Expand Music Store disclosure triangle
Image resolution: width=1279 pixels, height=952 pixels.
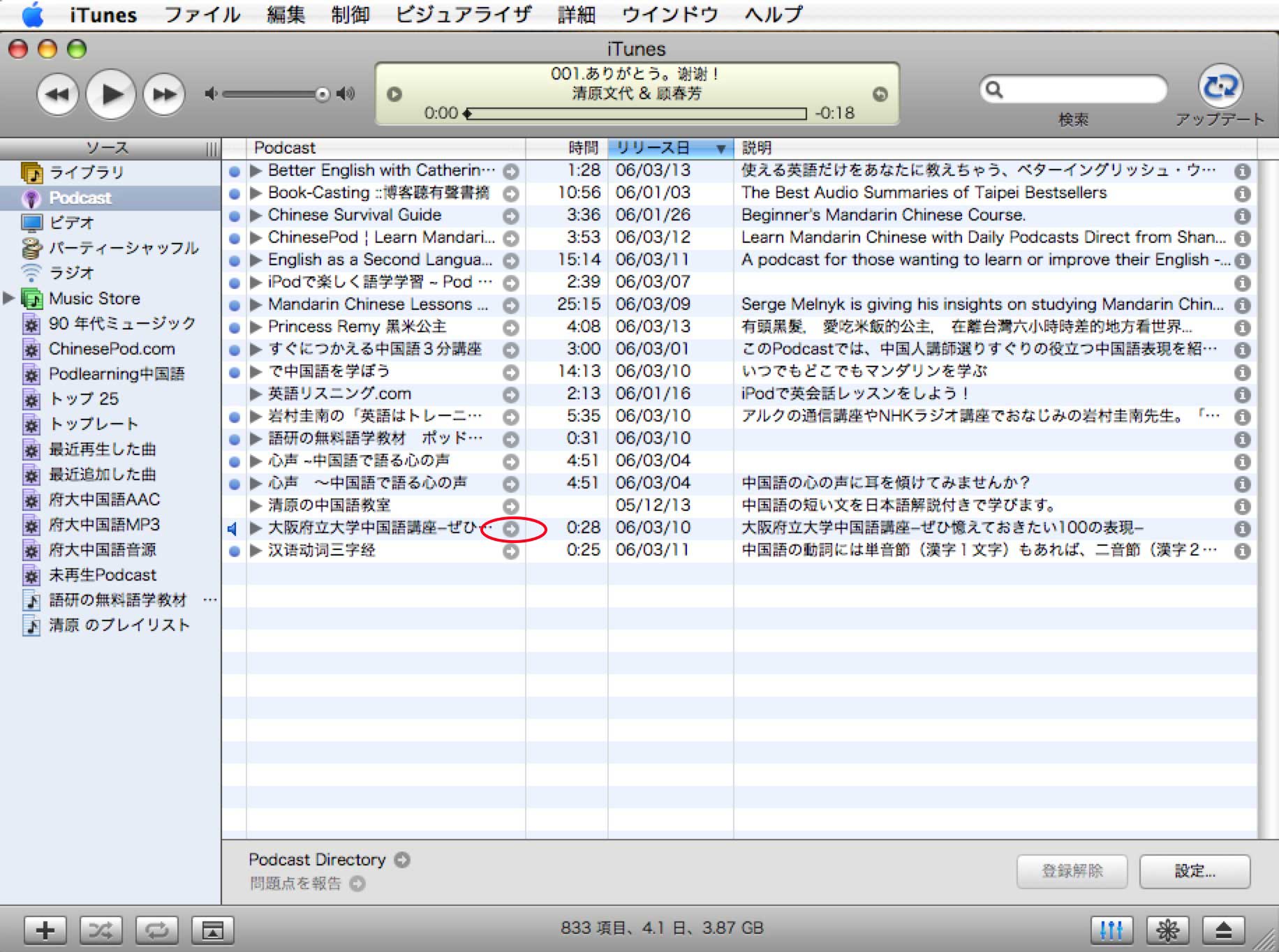(8, 298)
